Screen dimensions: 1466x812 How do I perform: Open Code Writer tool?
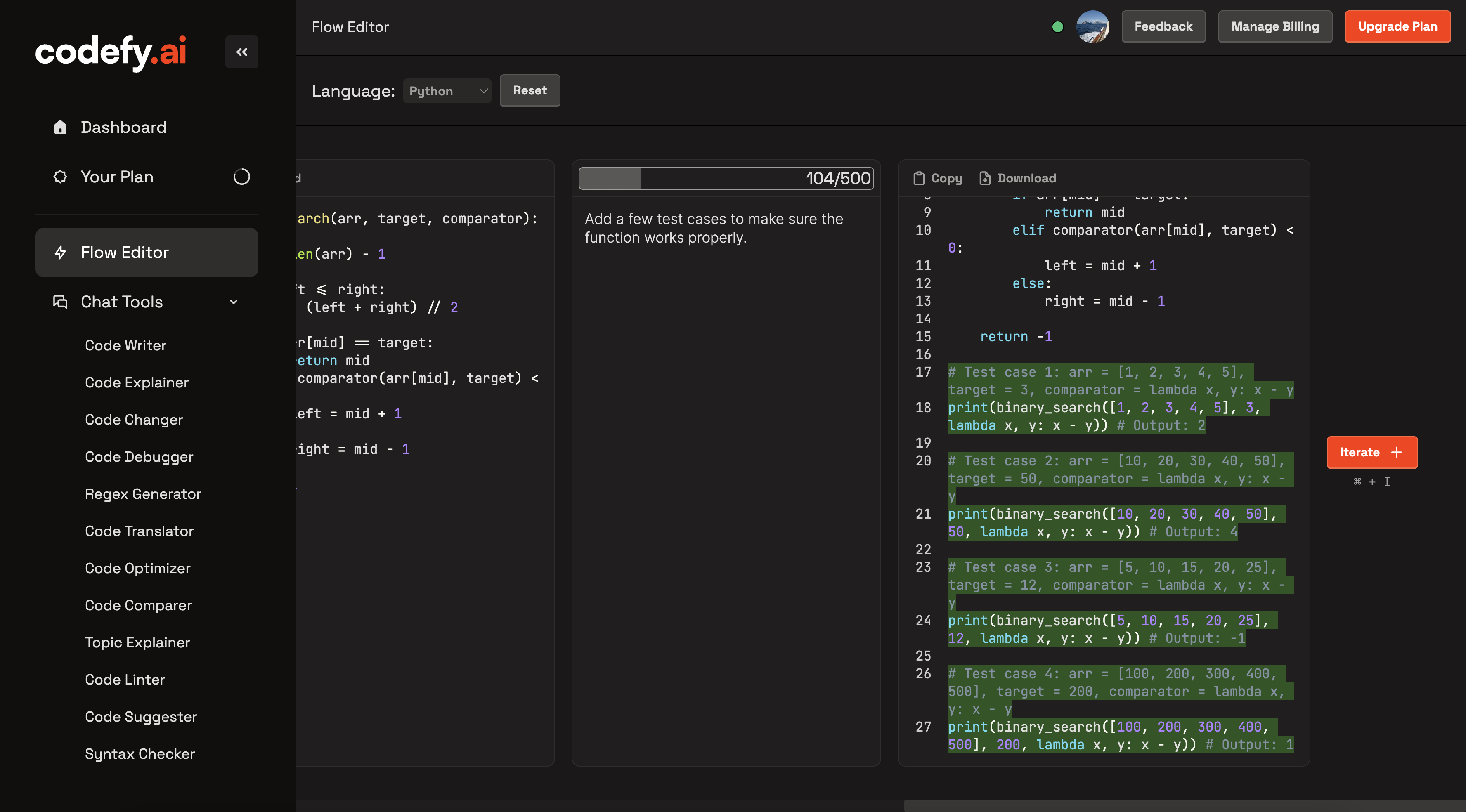pos(125,345)
